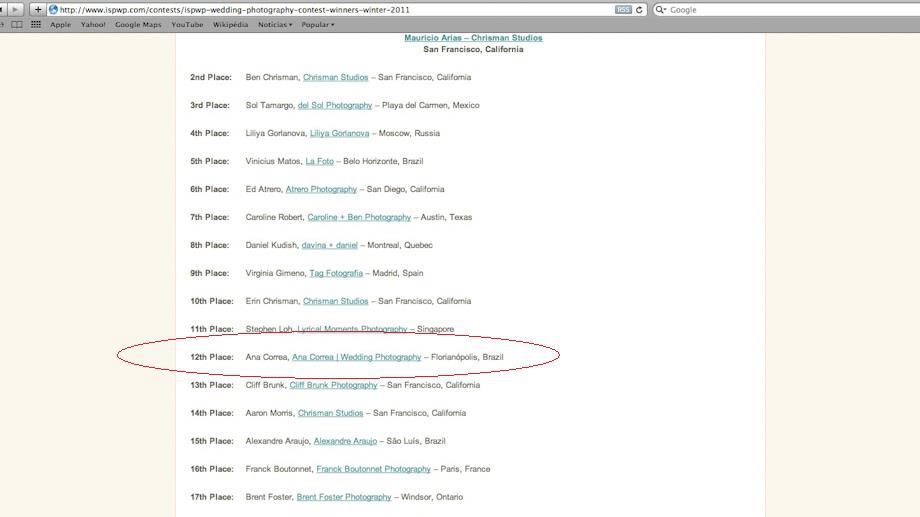Screen dimensions: 920x517
Task: Open del Sol Photography link
Action: point(335,105)
